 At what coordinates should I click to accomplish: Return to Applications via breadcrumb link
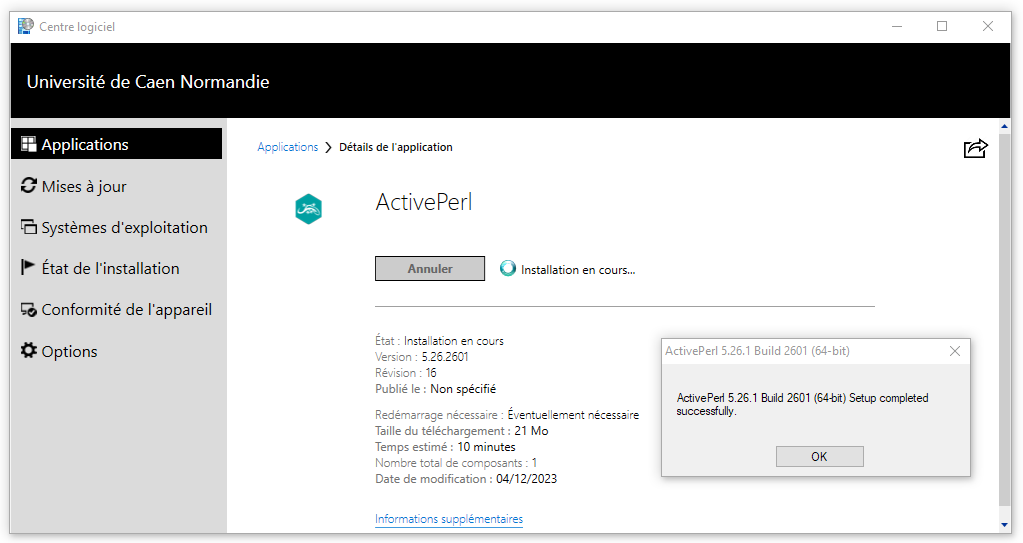(x=287, y=147)
